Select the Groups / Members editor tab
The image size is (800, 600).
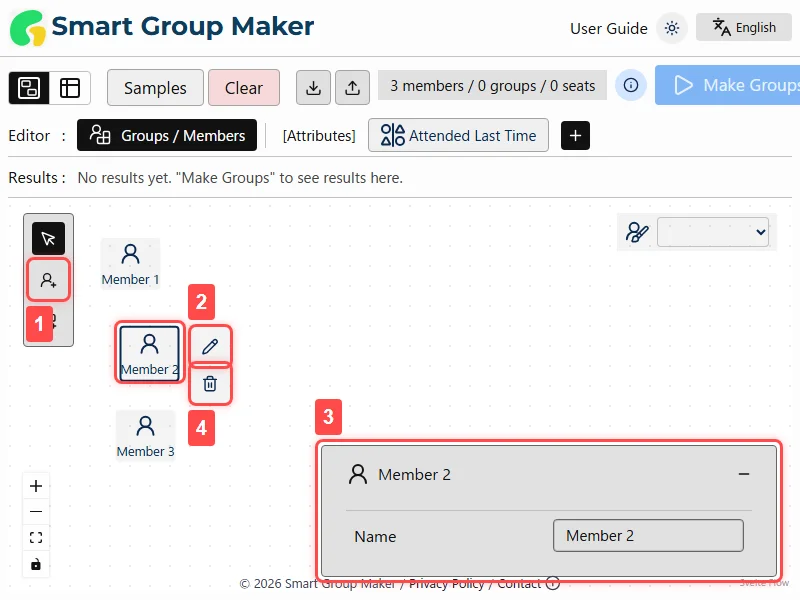(167, 135)
